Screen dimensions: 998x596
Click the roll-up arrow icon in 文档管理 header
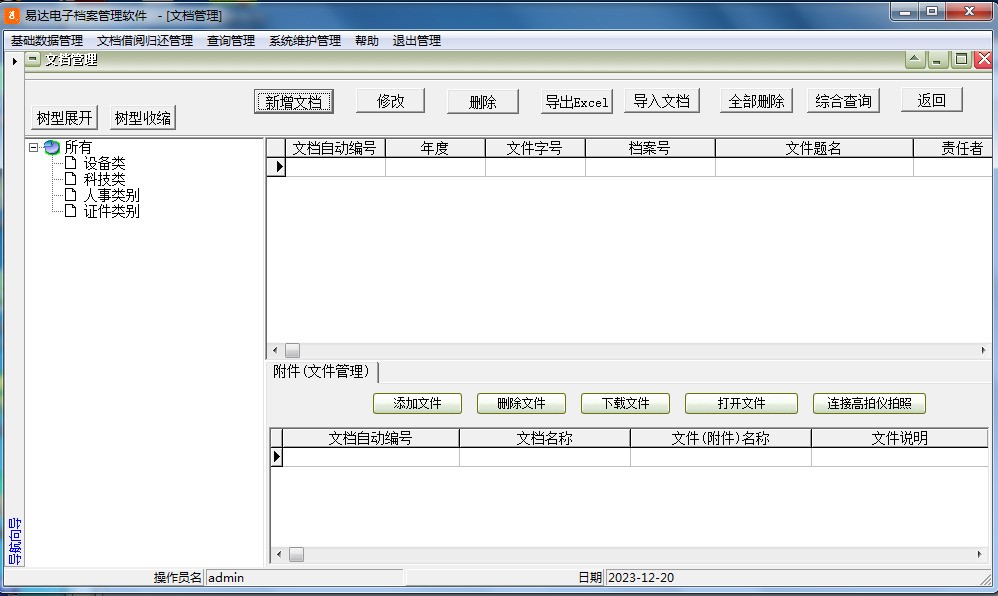tap(915, 60)
